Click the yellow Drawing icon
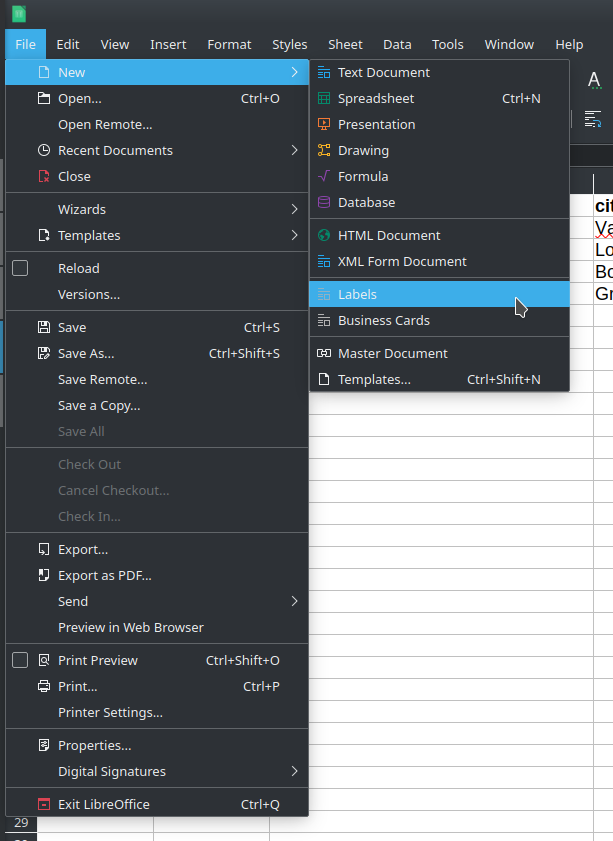Screen dimensions: 613x841 click(x=324, y=150)
